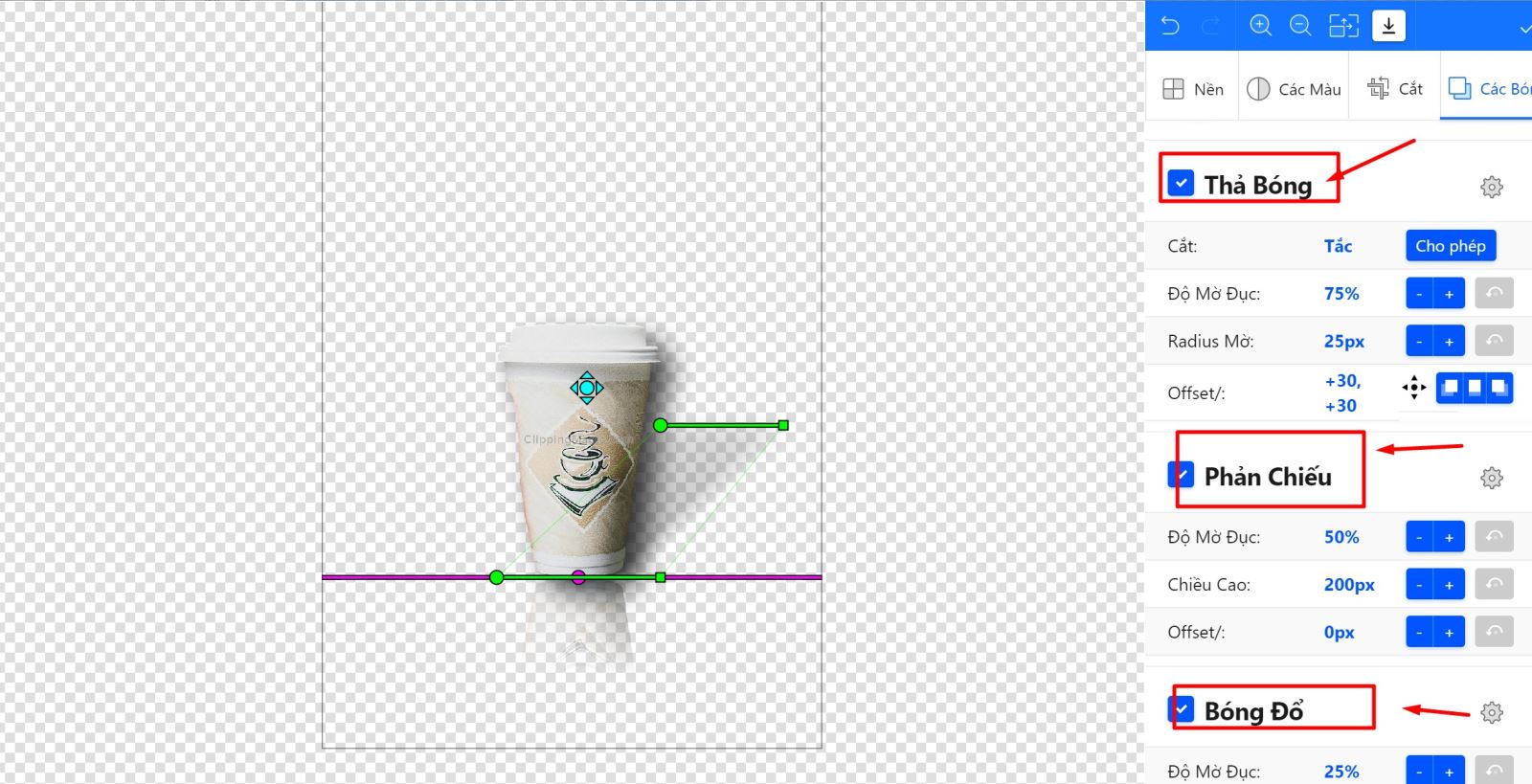Screen dimensions: 1532x784
Task: Click the 75% opacity value
Action: pos(1341,293)
